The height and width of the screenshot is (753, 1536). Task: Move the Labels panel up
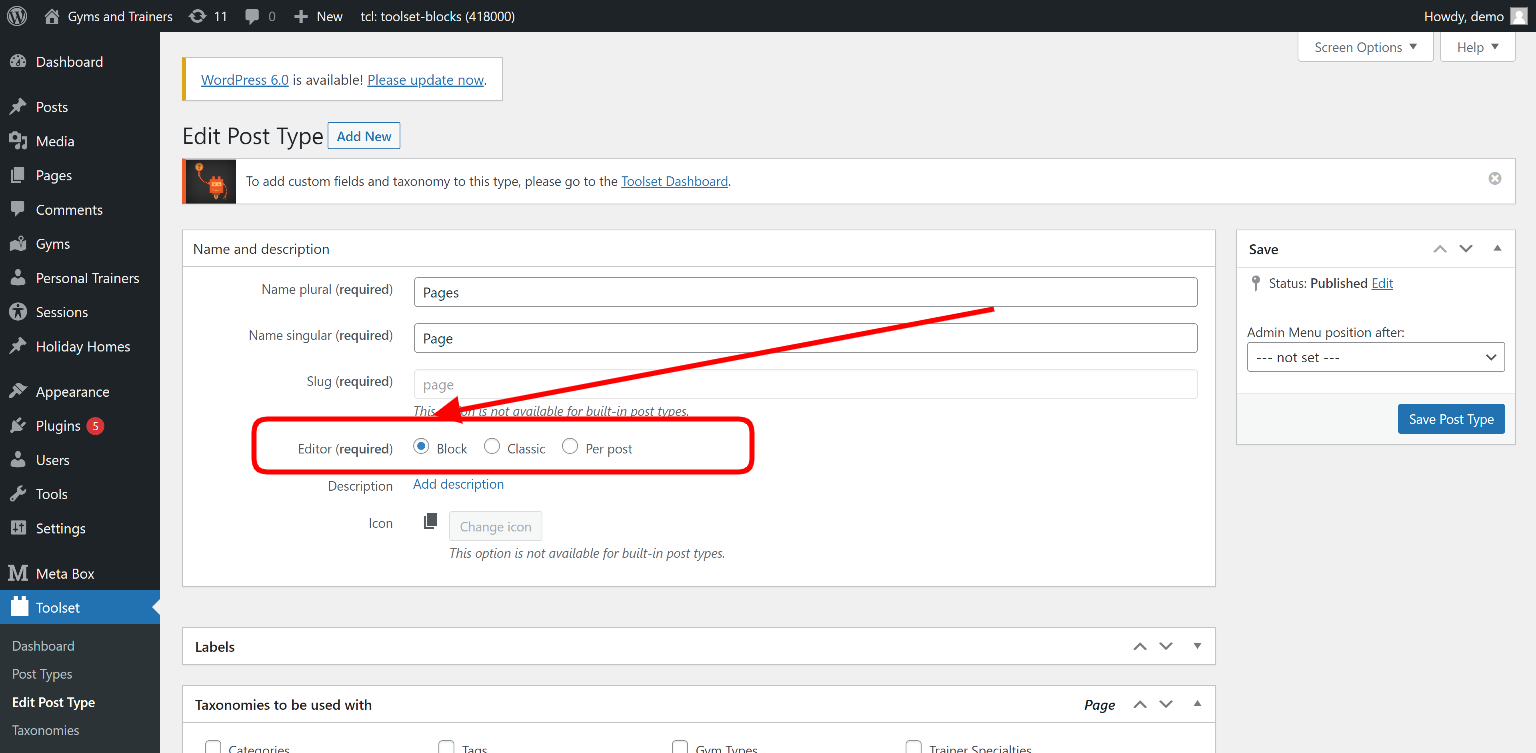pyautogui.click(x=1140, y=646)
